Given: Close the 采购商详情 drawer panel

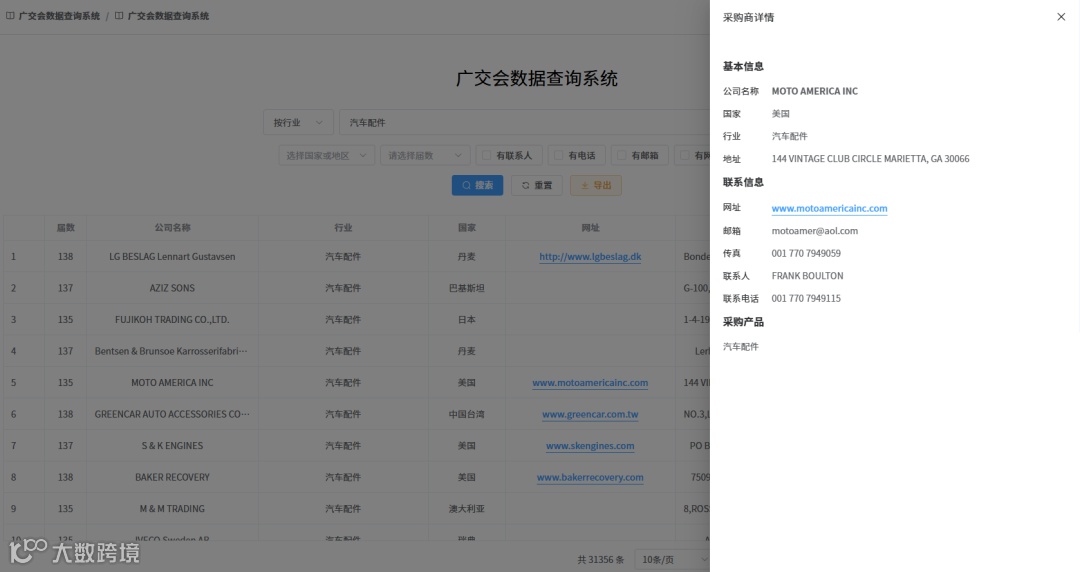Looking at the screenshot, I should [1061, 17].
